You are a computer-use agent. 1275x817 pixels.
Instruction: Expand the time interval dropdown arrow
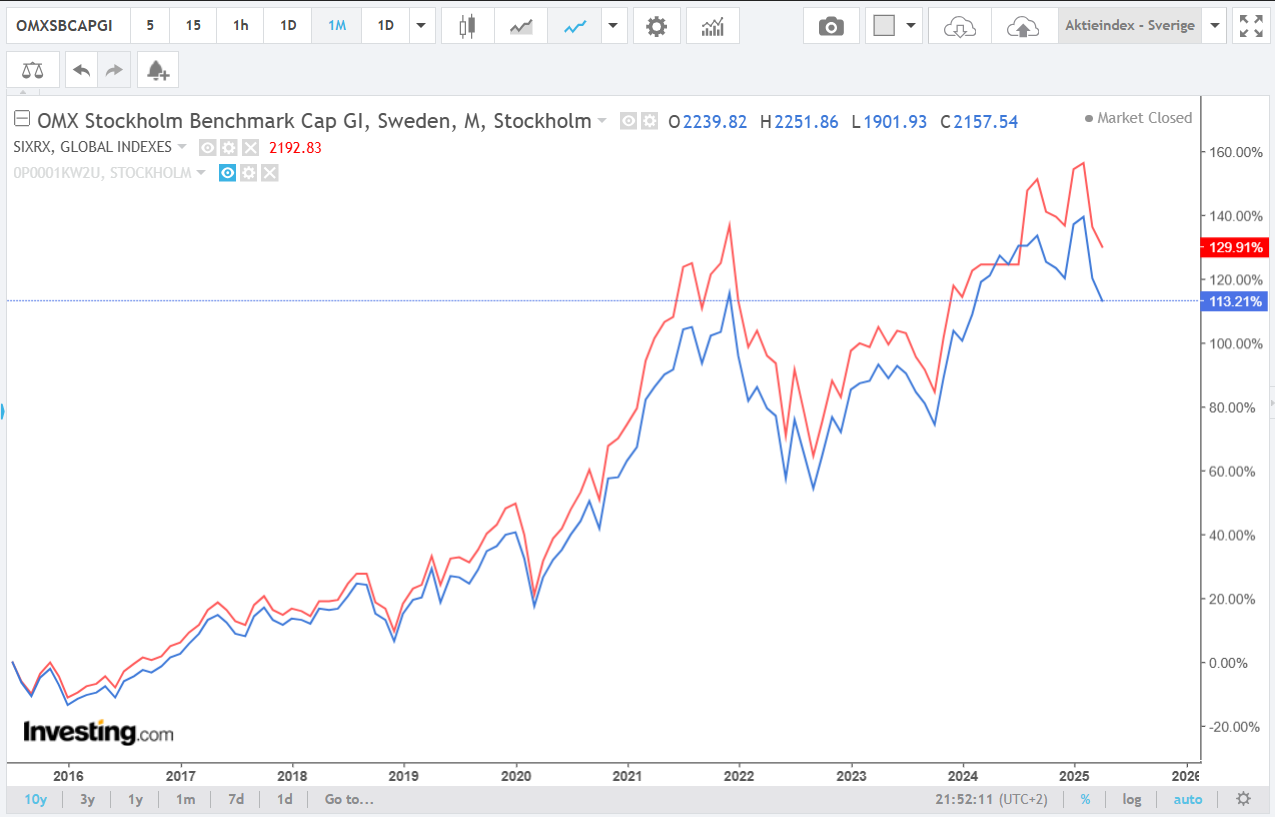(421, 27)
